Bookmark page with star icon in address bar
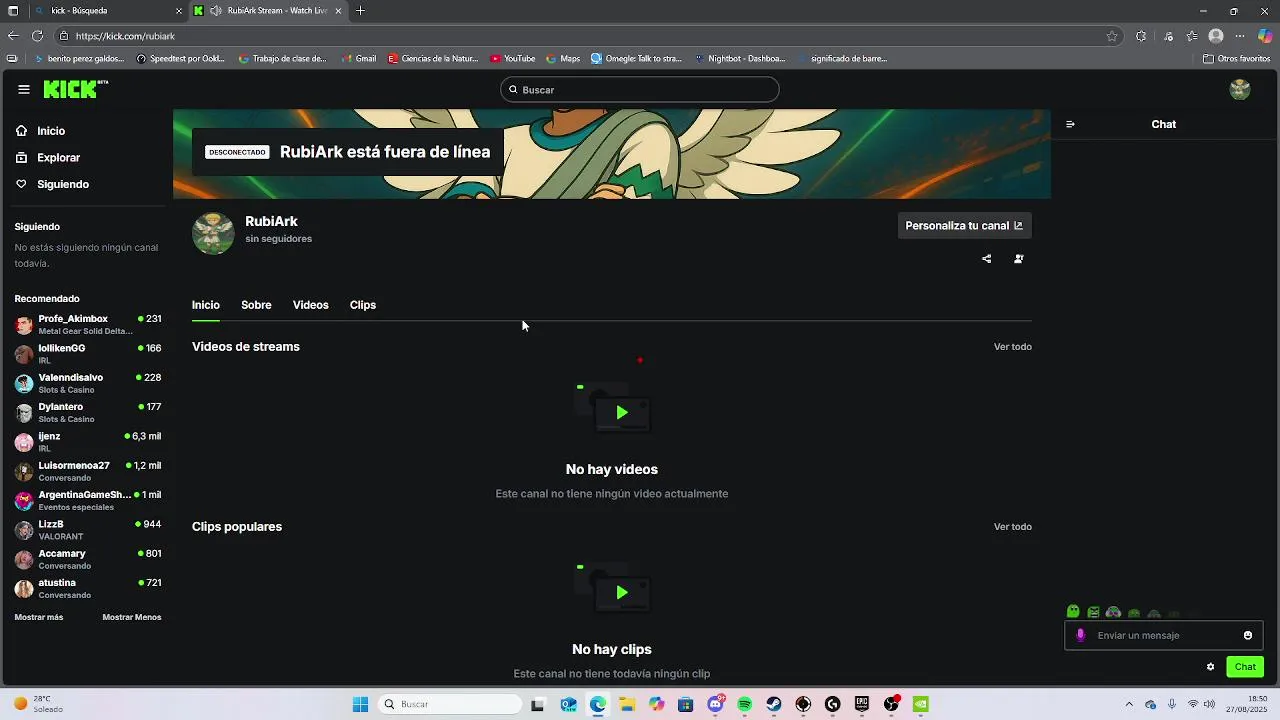 [x=1112, y=36]
